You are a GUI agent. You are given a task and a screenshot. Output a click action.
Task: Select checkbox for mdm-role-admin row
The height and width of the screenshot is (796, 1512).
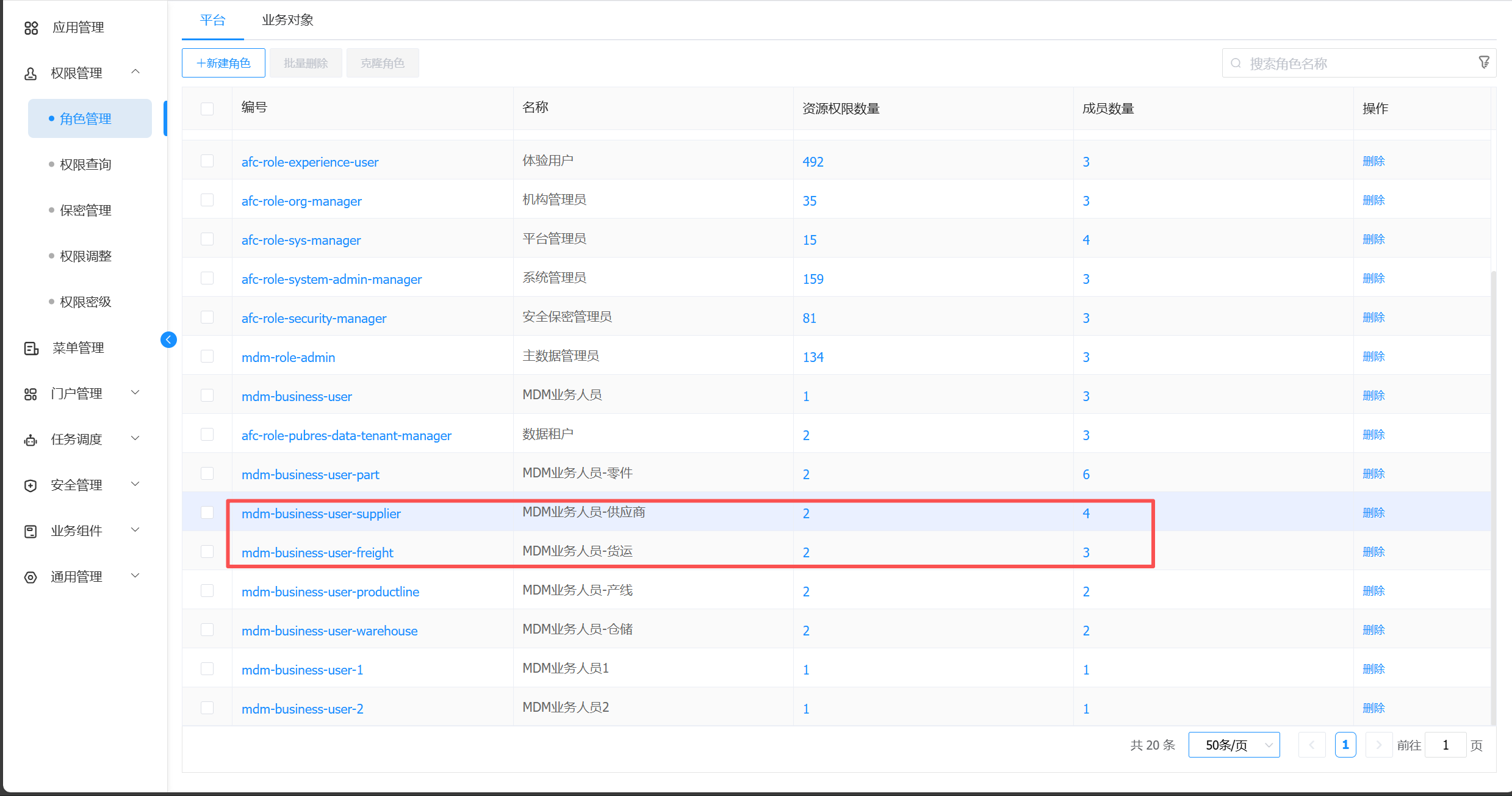coord(207,356)
